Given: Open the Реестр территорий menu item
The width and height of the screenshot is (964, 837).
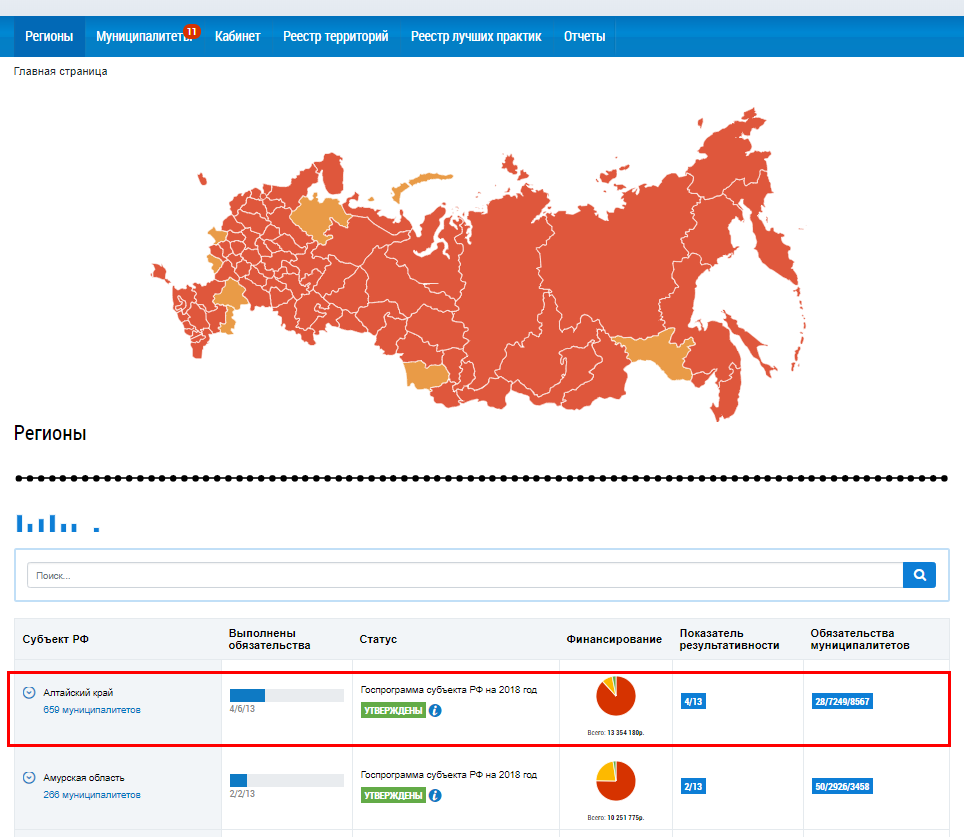Looking at the screenshot, I should pyautogui.click(x=335, y=37).
